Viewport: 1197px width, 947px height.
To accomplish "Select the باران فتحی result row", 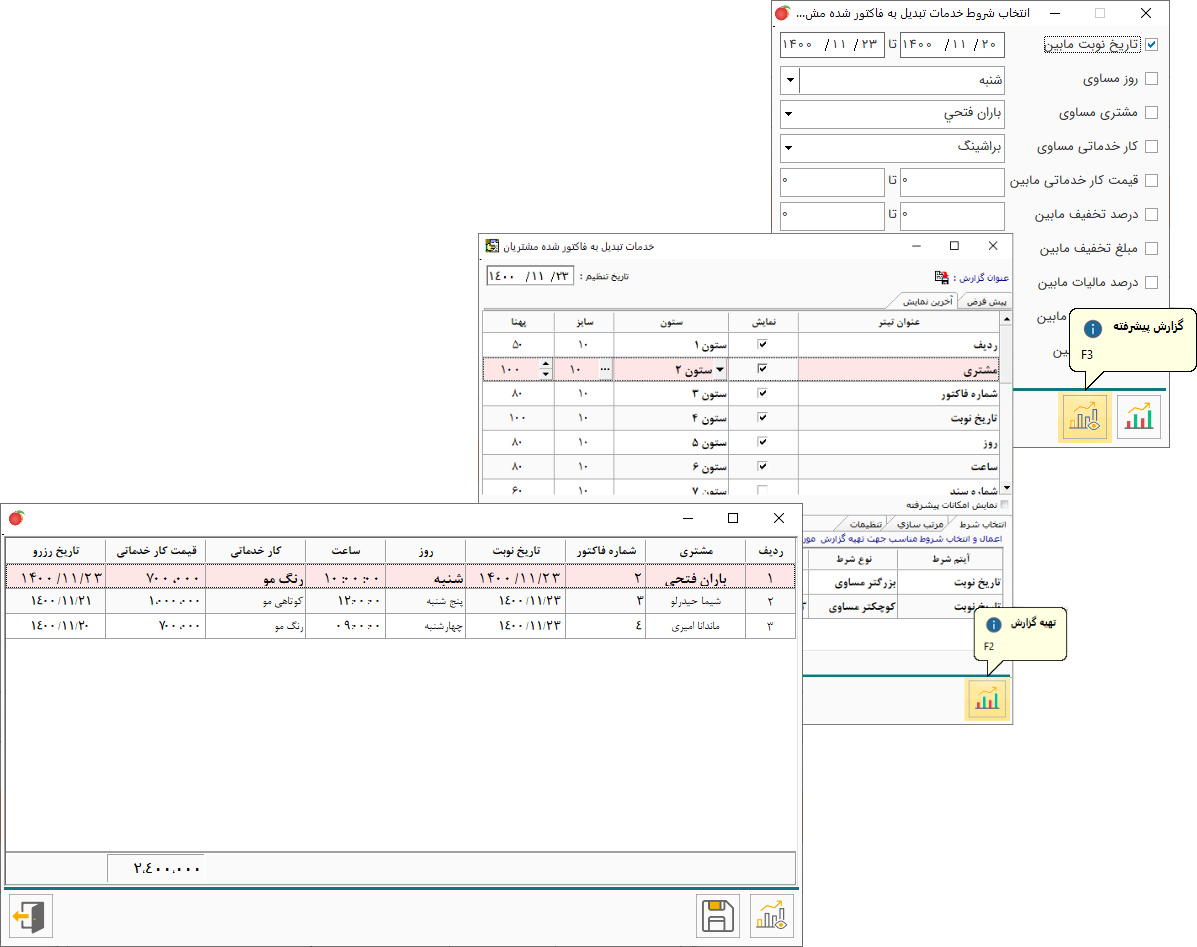I will click(x=400, y=577).
